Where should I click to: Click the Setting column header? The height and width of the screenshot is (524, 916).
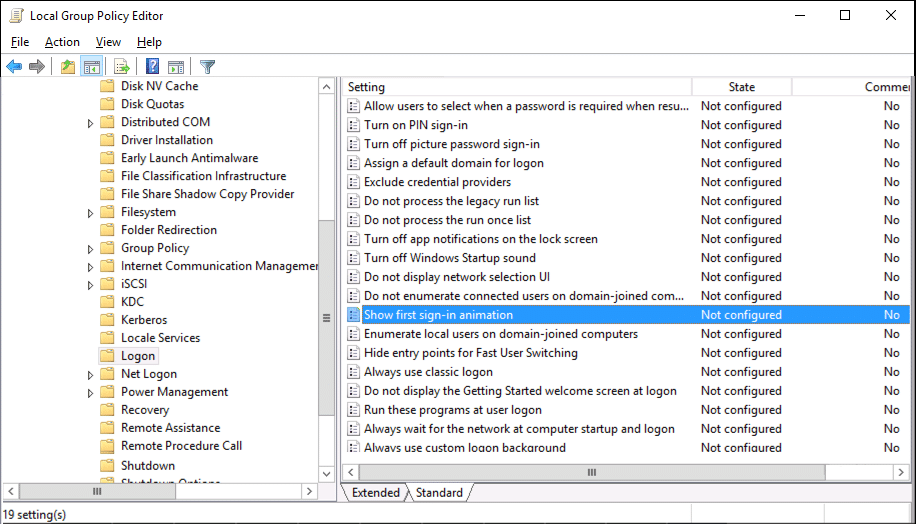pos(515,87)
